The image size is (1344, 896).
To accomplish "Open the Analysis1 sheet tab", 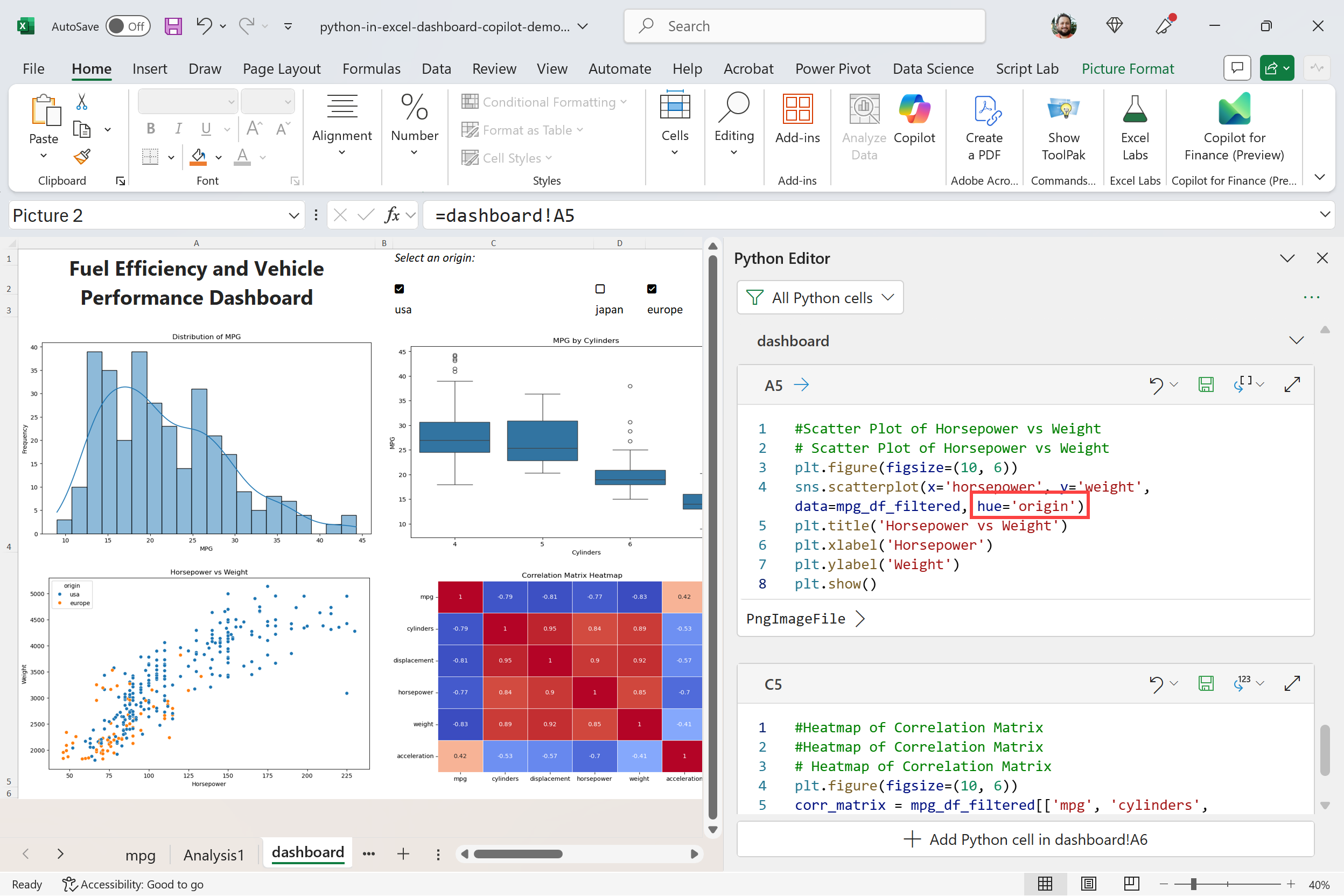I will pyautogui.click(x=214, y=855).
